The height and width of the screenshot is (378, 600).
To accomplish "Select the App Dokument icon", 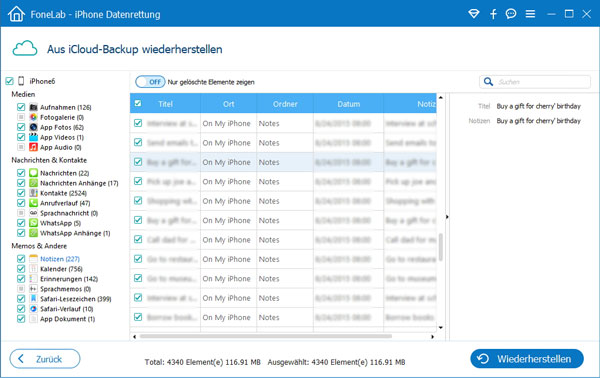I will (x=34, y=318).
